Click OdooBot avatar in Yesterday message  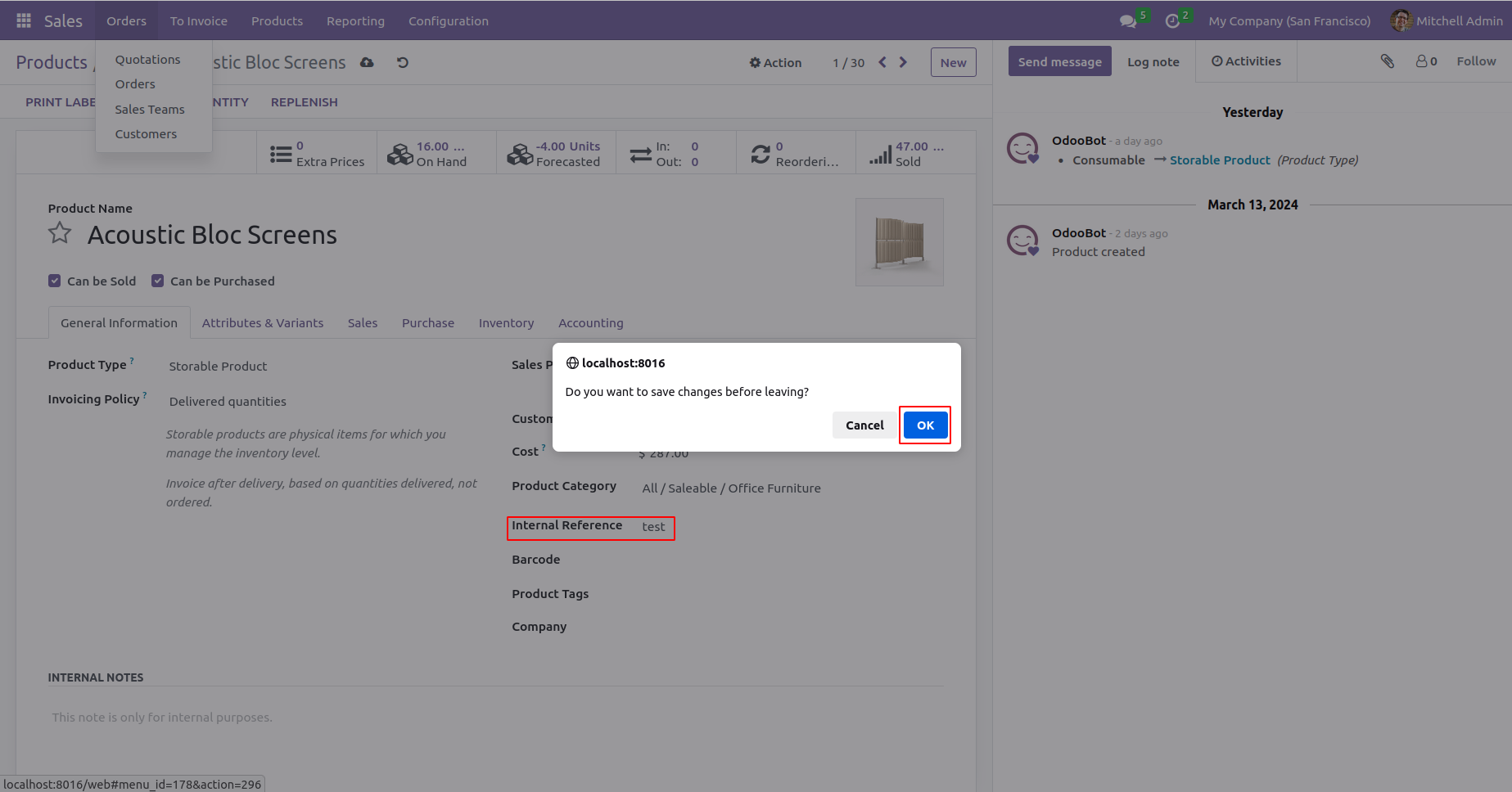pyautogui.click(x=1022, y=149)
